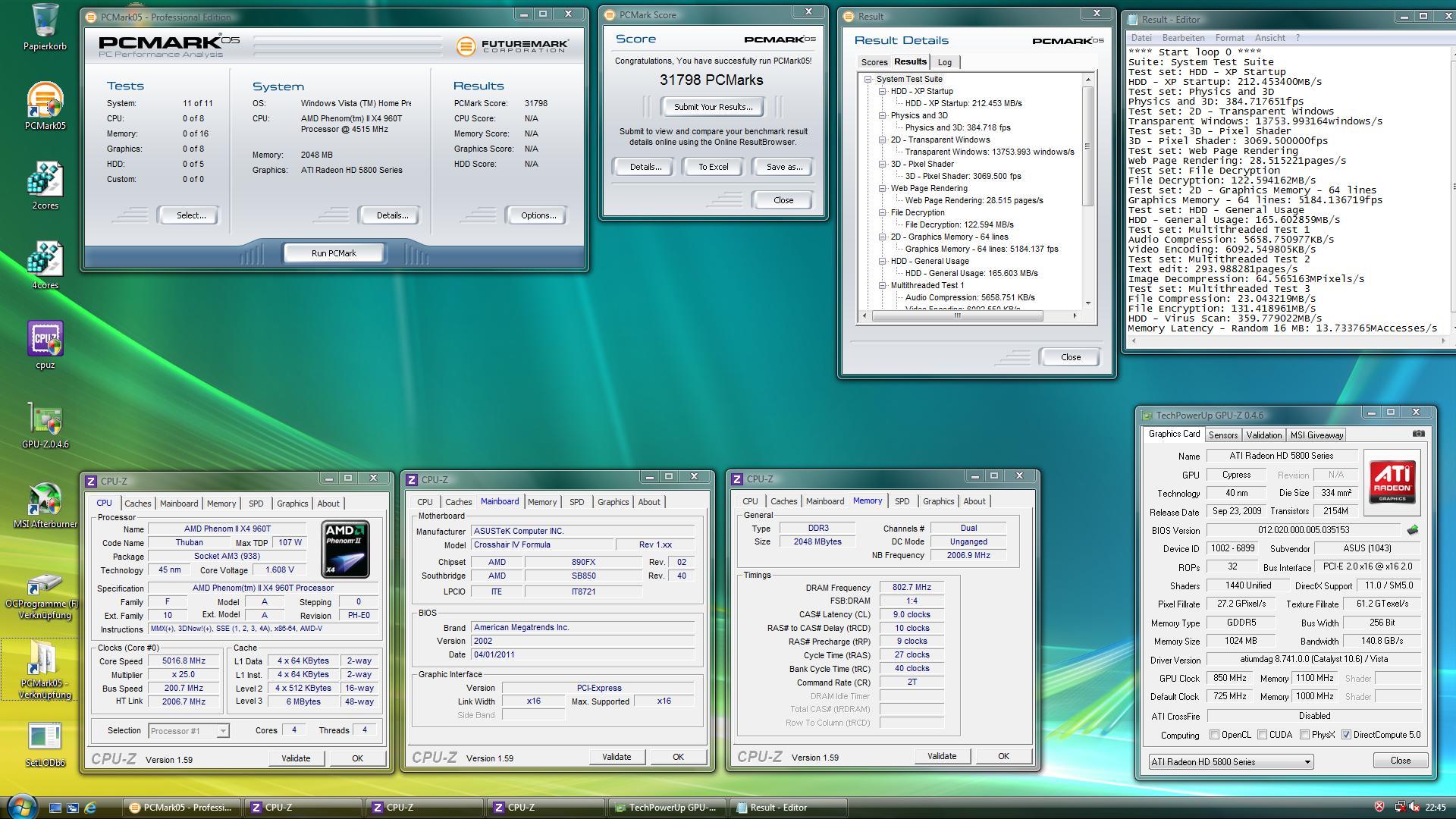
Task: Collapse the System Test Suite node
Action: (868, 79)
